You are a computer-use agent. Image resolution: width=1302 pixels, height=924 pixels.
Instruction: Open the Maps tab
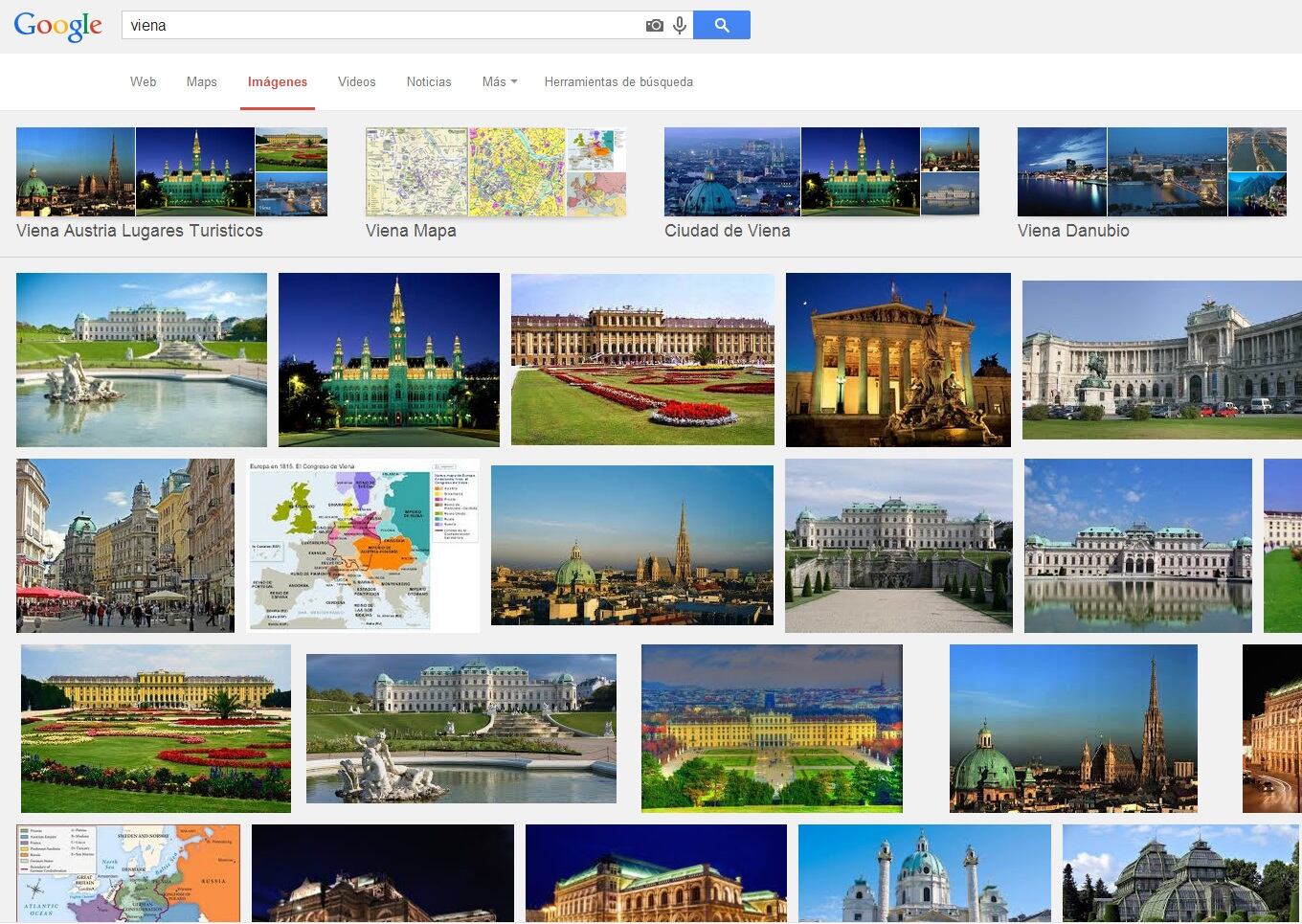point(201,82)
